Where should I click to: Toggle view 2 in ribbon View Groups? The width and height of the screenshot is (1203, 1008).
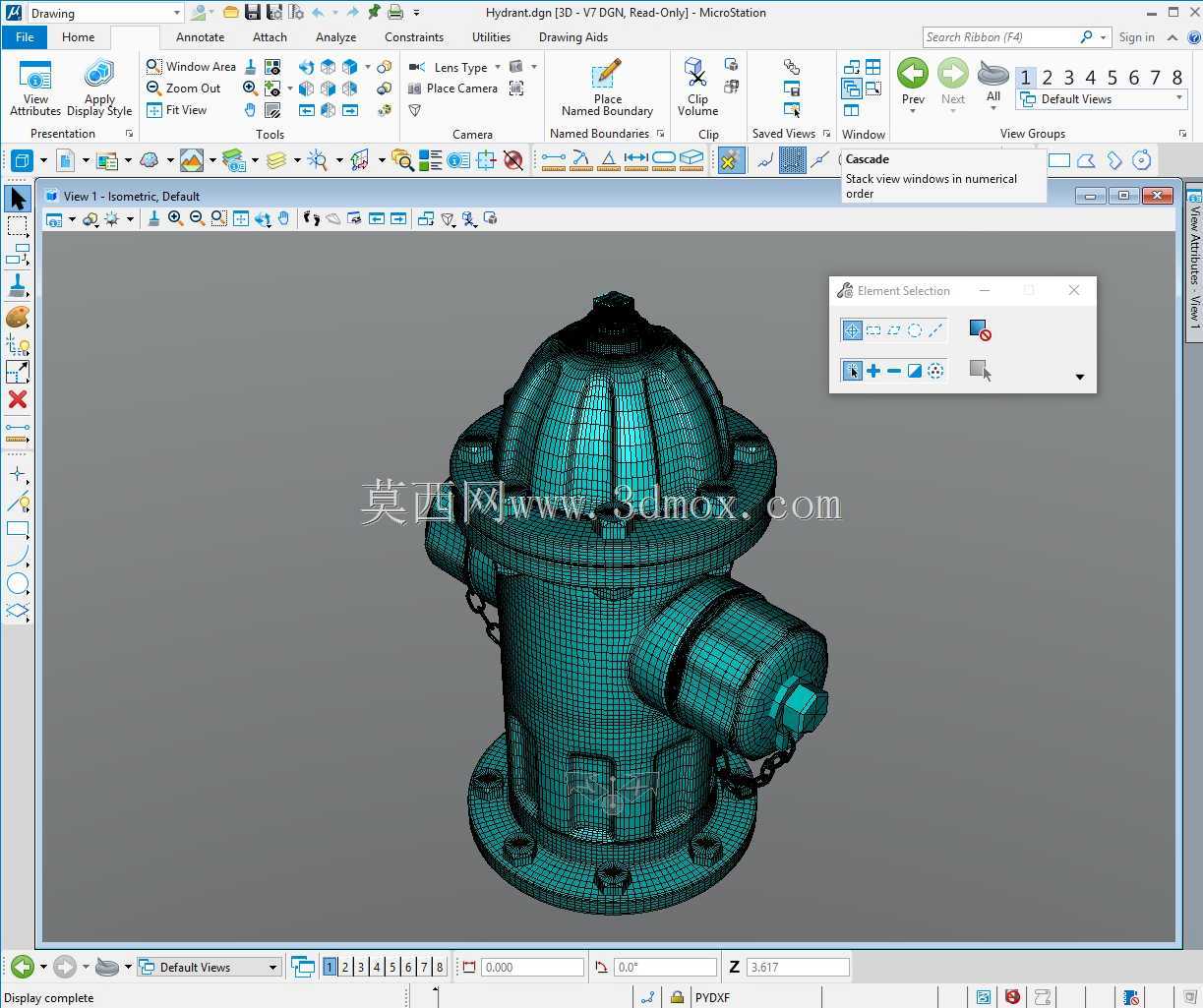point(1047,77)
